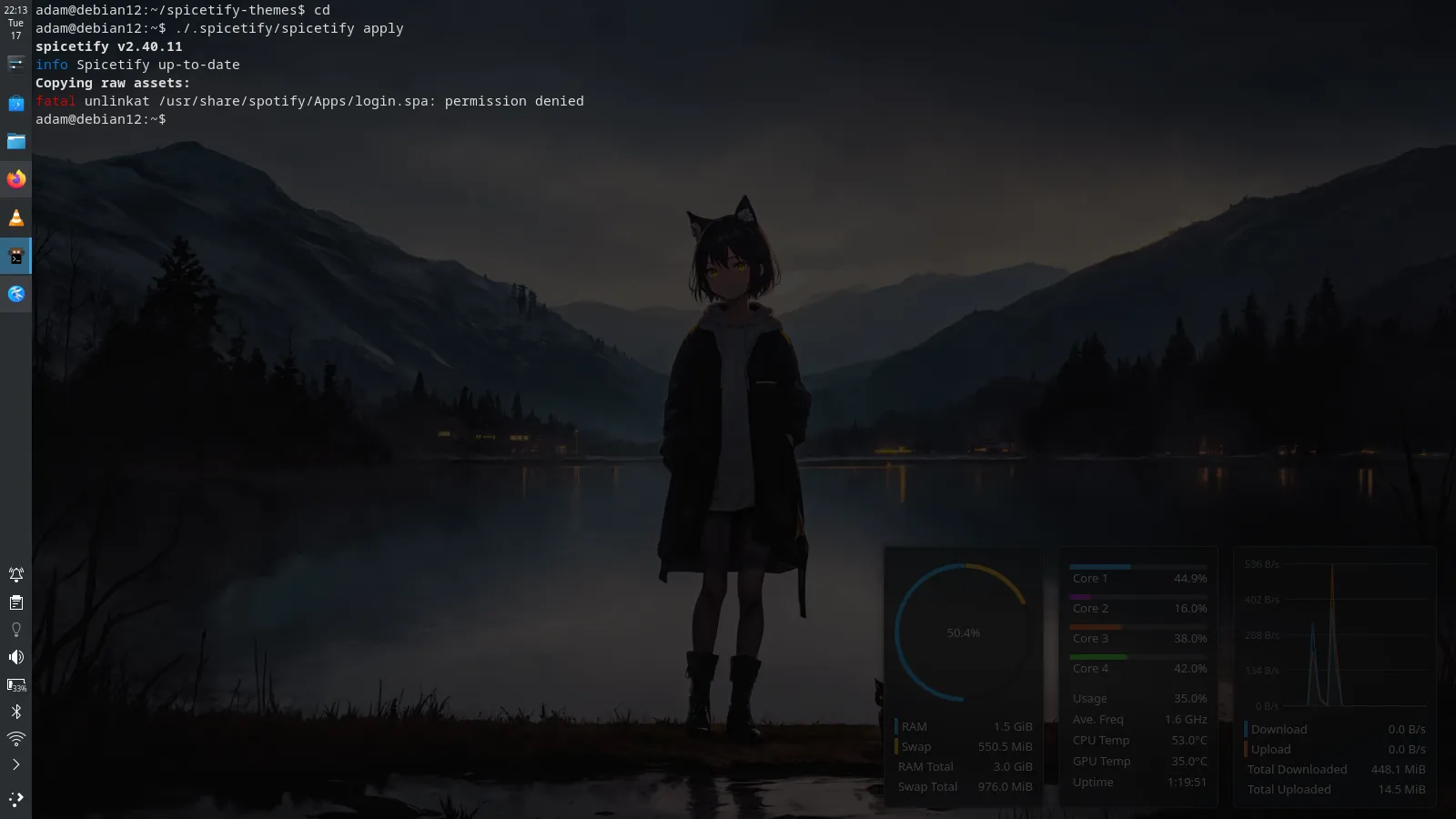
Task: Click the red "fatal" word in terminal
Action: [56, 101]
